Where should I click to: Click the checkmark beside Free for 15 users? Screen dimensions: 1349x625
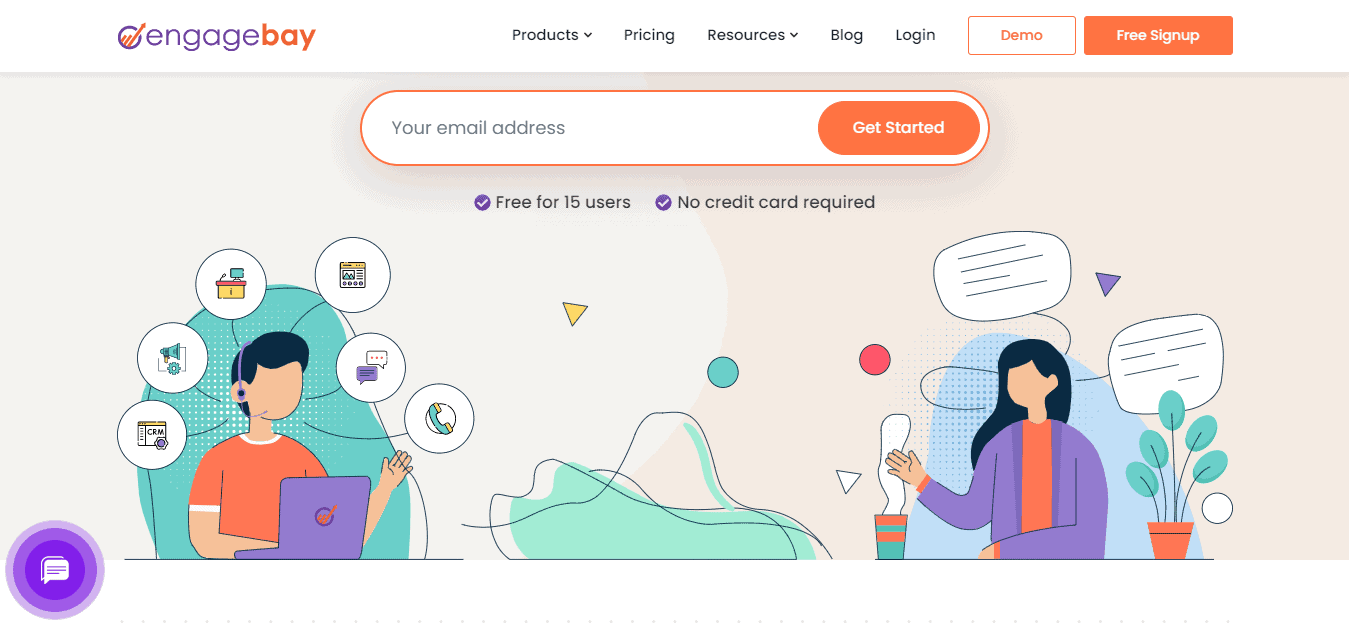pos(482,203)
